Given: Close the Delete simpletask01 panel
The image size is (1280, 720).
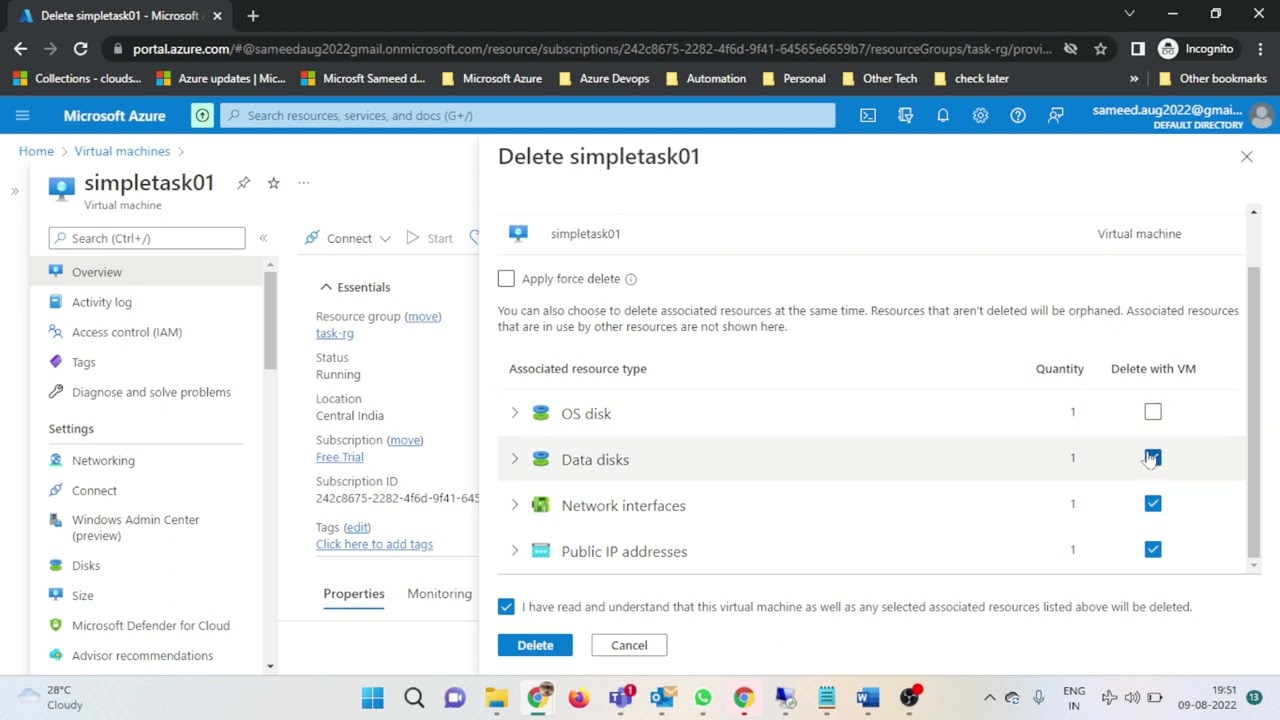Looking at the screenshot, I should tap(1246, 156).
